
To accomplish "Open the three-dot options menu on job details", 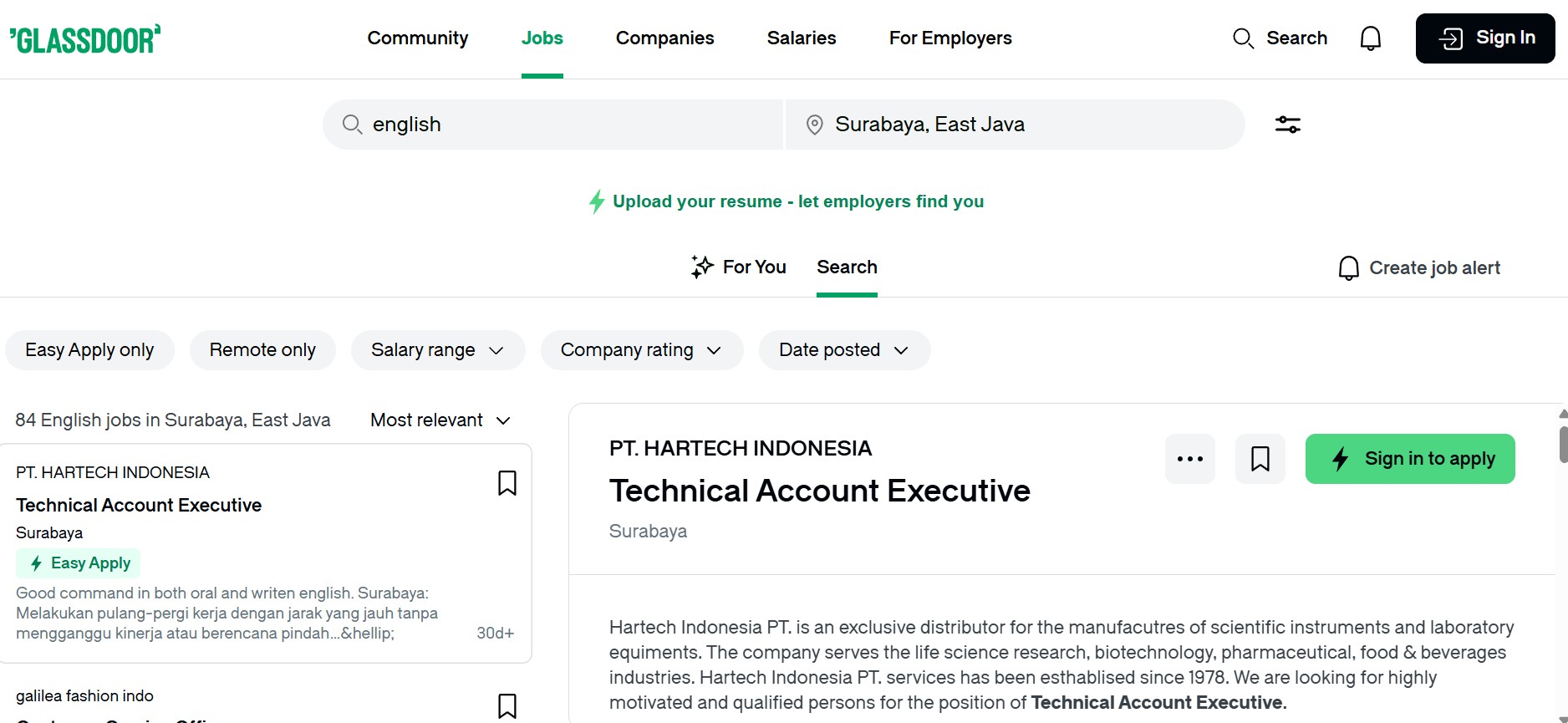I will click(1189, 458).
